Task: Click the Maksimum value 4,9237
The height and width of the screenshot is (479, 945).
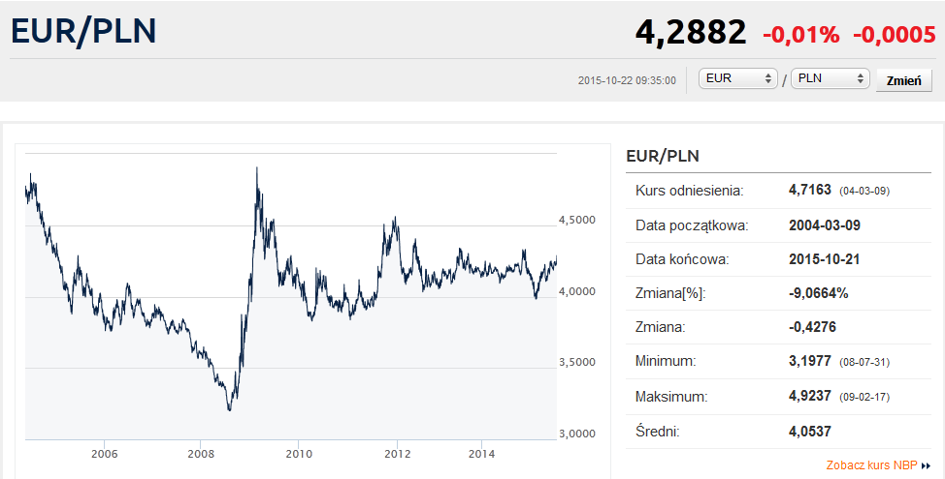Action: point(810,396)
